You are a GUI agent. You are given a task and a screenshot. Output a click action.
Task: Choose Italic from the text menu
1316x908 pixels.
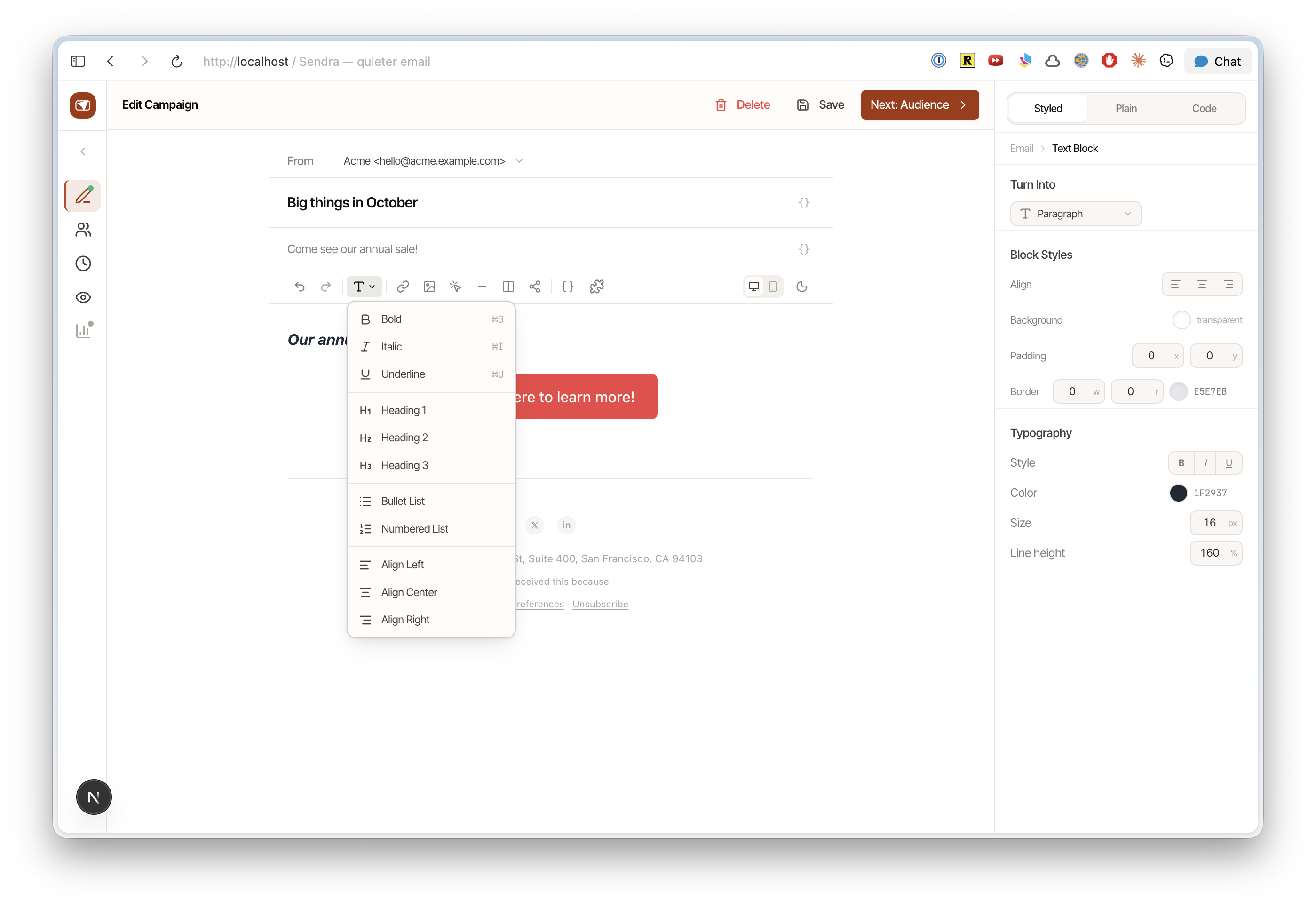click(x=430, y=346)
